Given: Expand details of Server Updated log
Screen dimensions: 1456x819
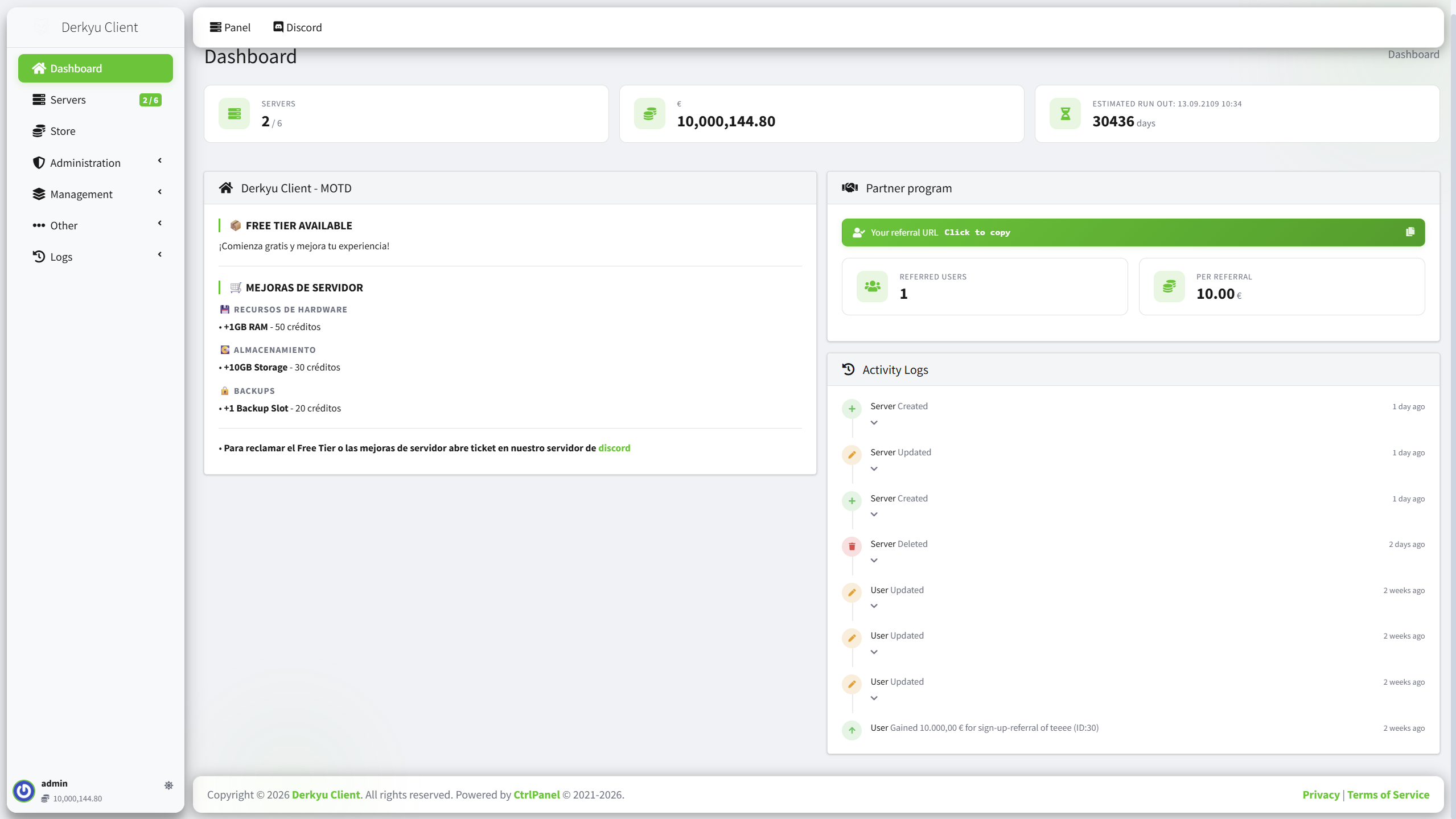Looking at the screenshot, I should pyautogui.click(x=874, y=469).
